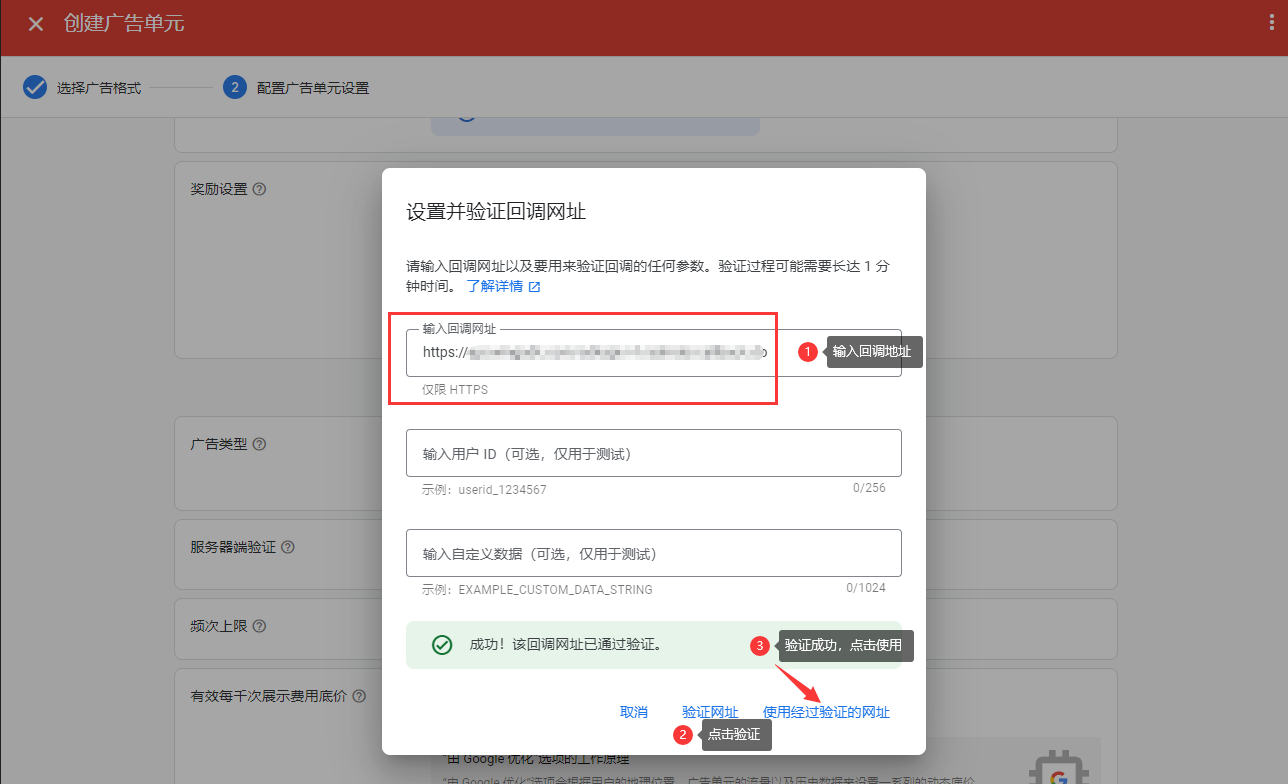Screen dimensions: 1288x784
Task: Click the 成功！该回调网址已通过验证 message
Action: 566,645
